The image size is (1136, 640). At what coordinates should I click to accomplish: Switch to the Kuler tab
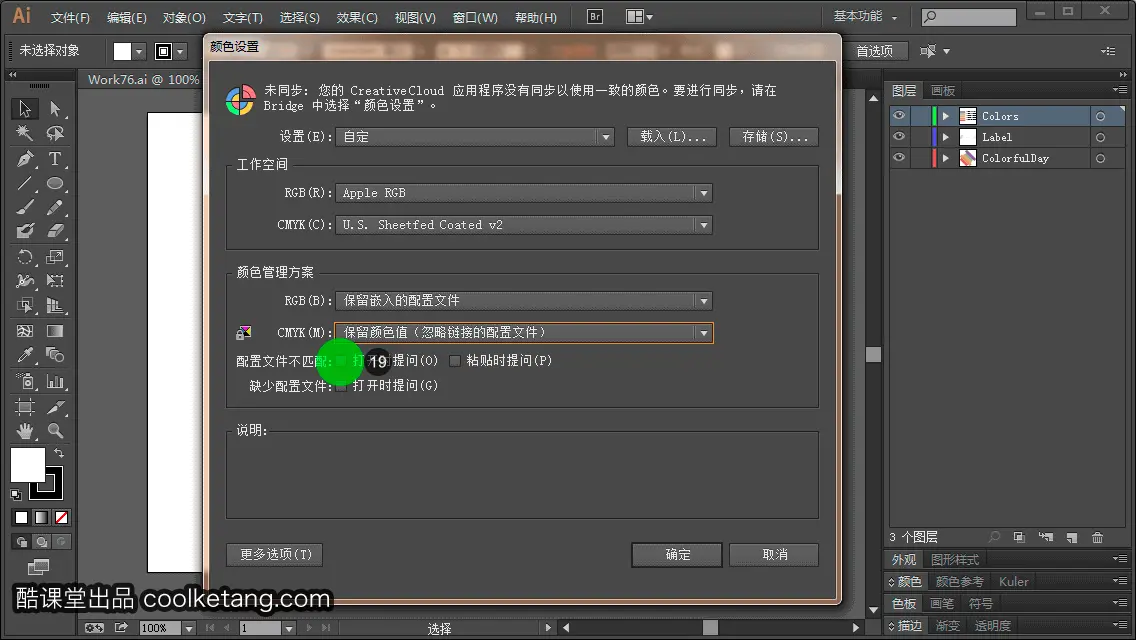(x=1014, y=581)
